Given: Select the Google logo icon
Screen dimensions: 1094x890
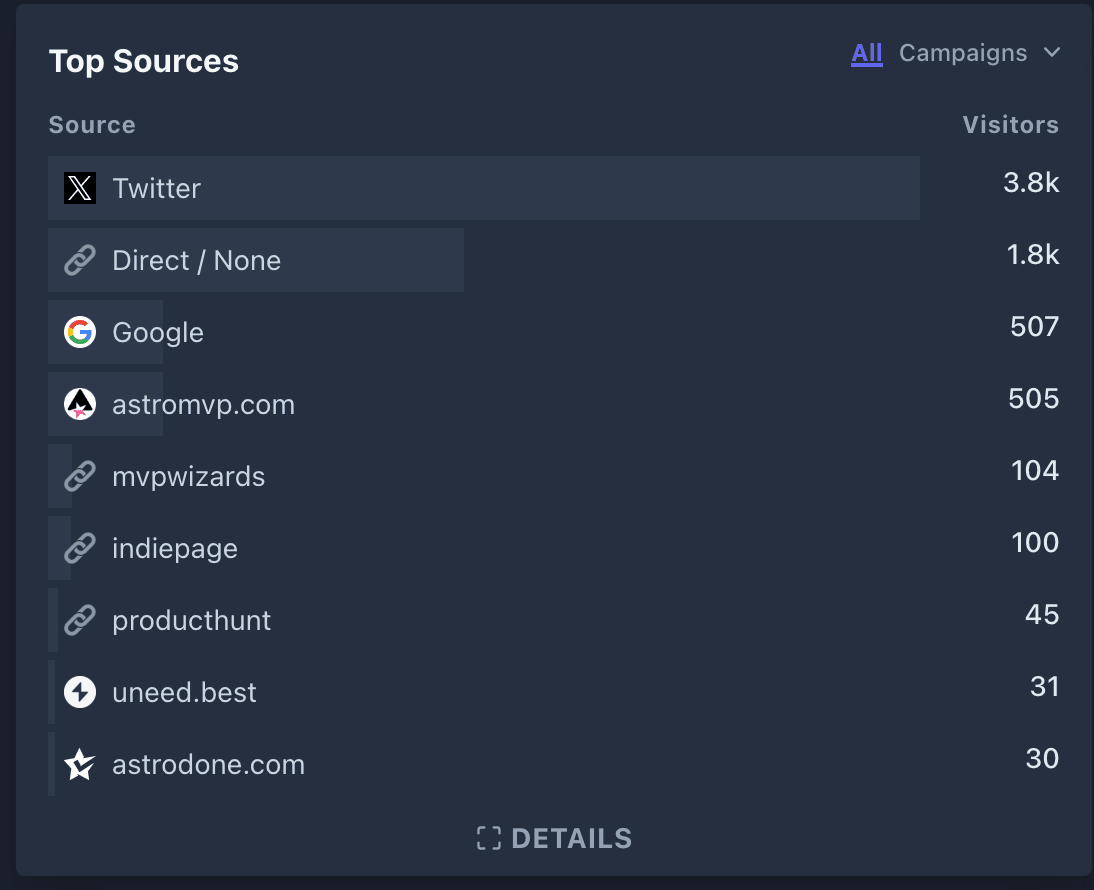Looking at the screenshot, I should point(79,332).
